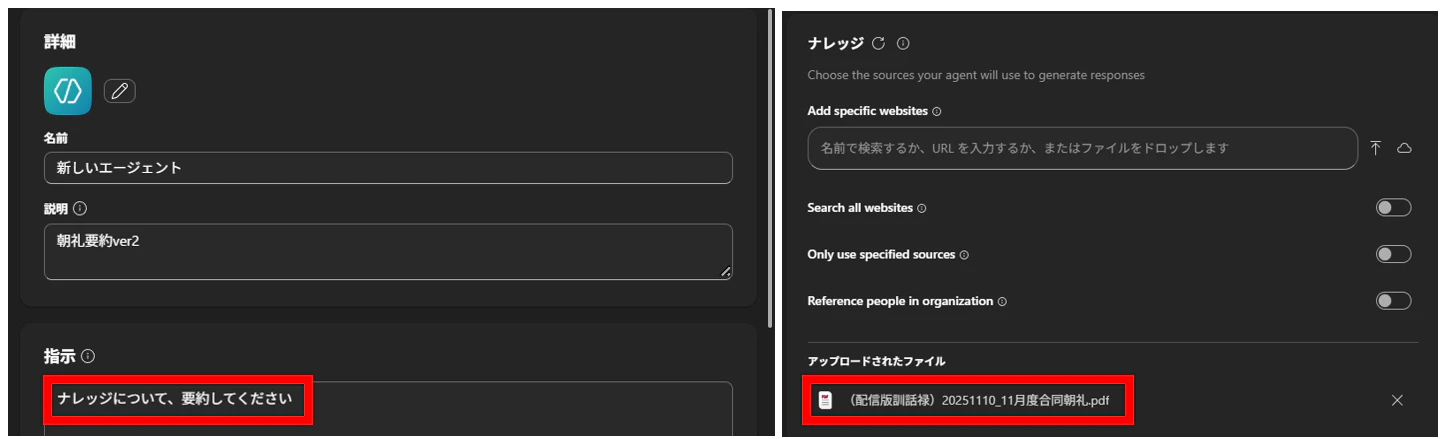Image resolution: width=1441 pixels, height=439 pixels.
Task: Click the upload arrow icon
Action: coord(1376,148)
